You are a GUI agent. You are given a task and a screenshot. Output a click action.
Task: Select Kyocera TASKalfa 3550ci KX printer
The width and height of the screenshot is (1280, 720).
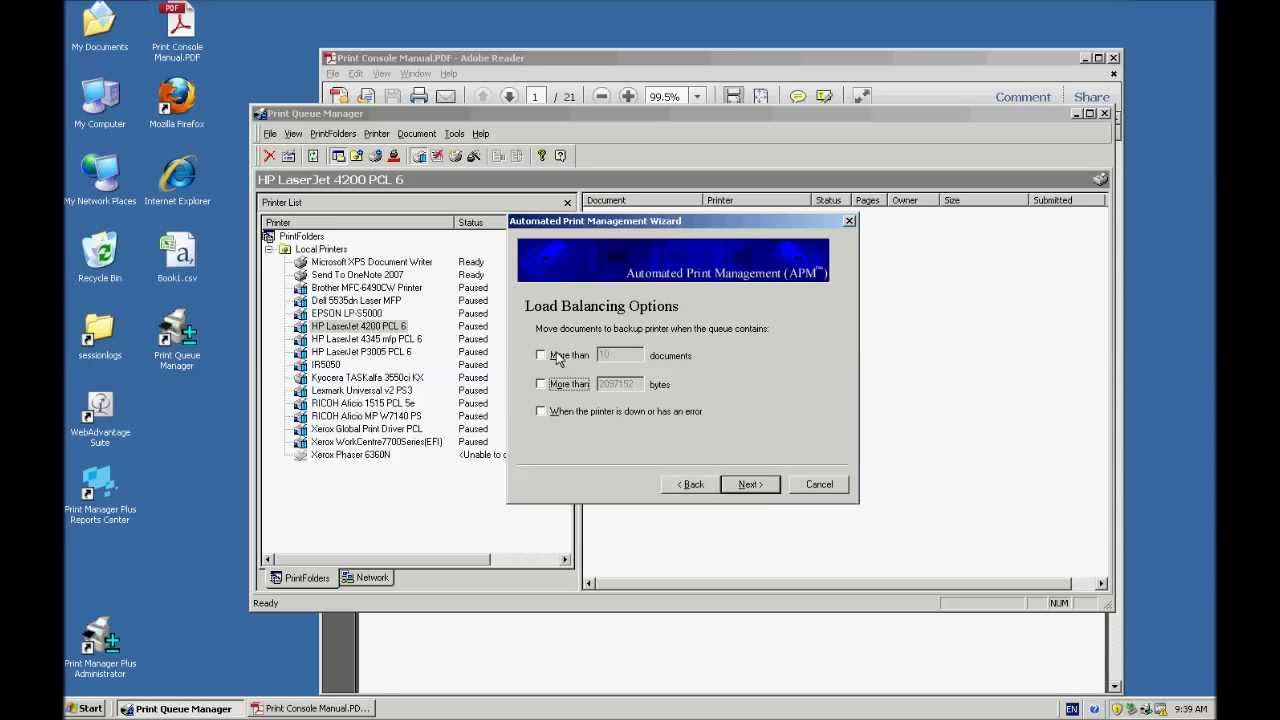pyautogui.click(x=367, y=378)
